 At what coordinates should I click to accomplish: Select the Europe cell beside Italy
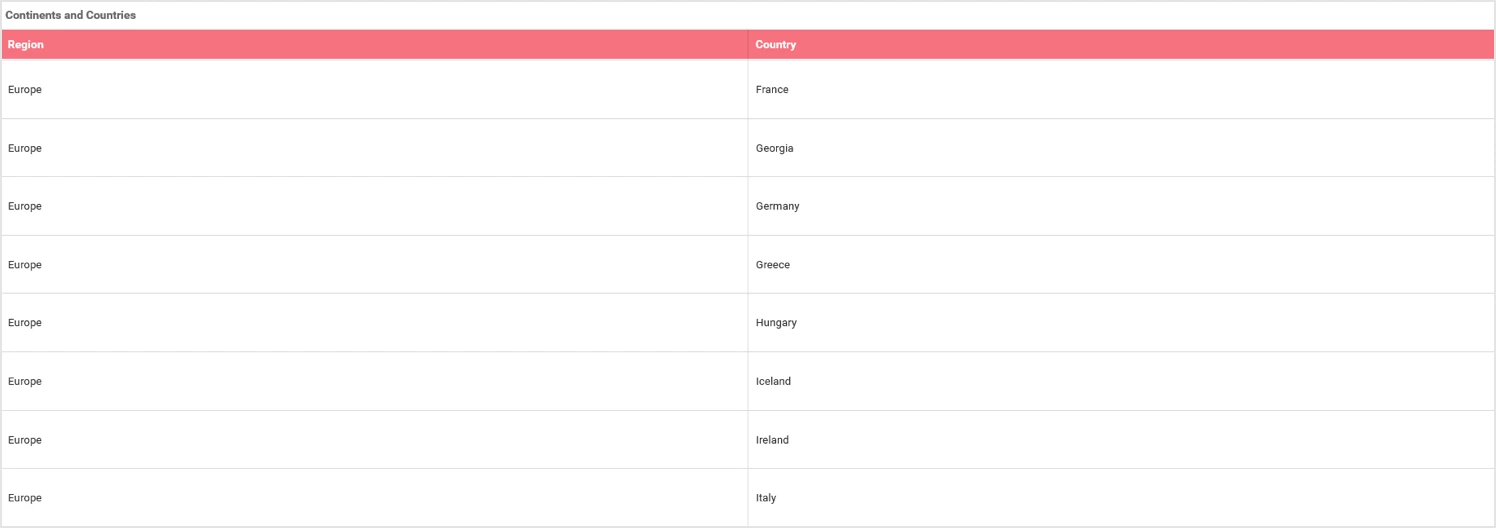[x=25, y=498]
